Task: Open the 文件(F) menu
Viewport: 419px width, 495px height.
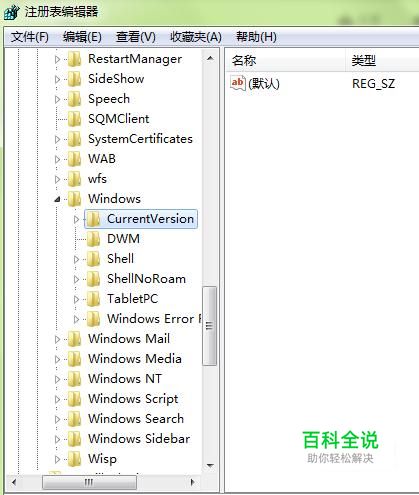Action: pos(30,37)
